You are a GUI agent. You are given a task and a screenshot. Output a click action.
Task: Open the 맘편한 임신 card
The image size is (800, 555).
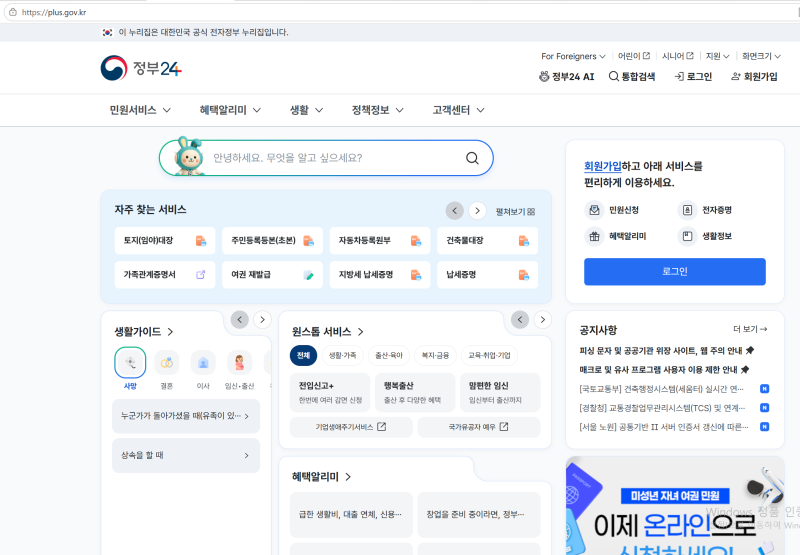500,392
